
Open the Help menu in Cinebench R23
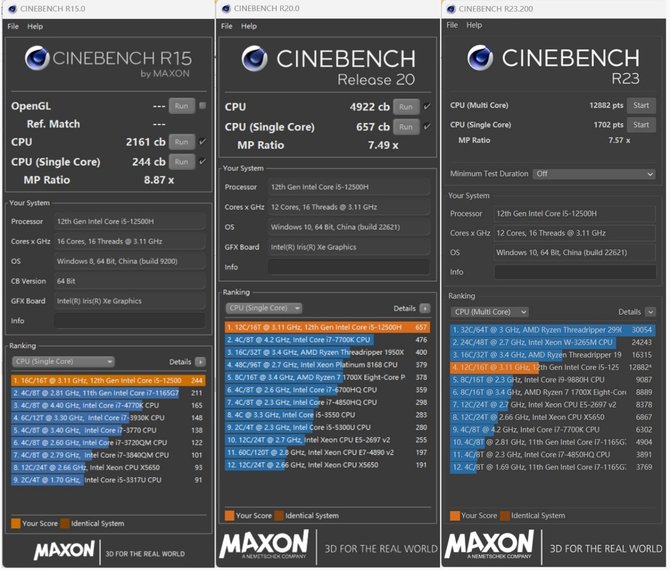point(481,25)
